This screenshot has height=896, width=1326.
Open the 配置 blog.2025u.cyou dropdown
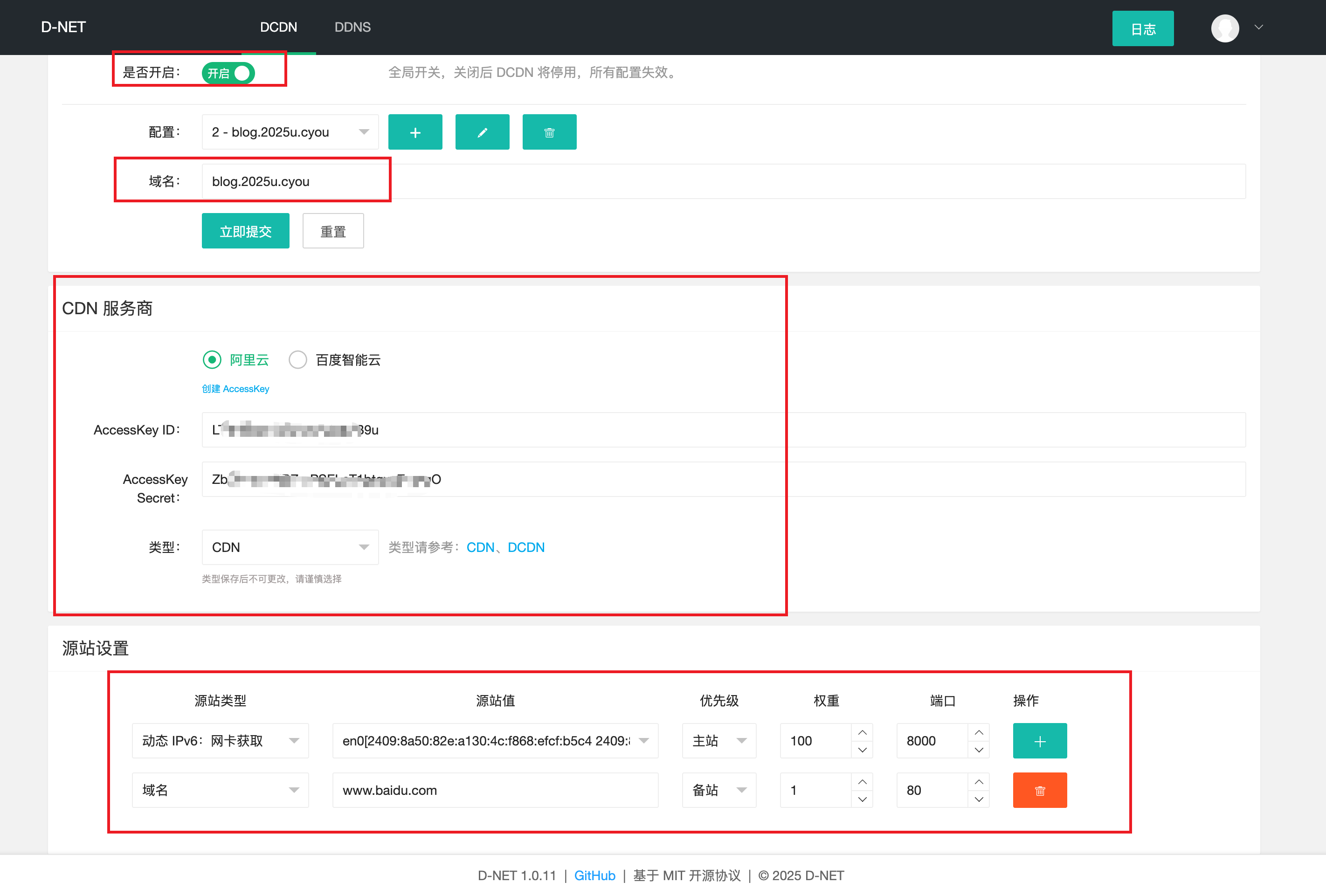290,132
